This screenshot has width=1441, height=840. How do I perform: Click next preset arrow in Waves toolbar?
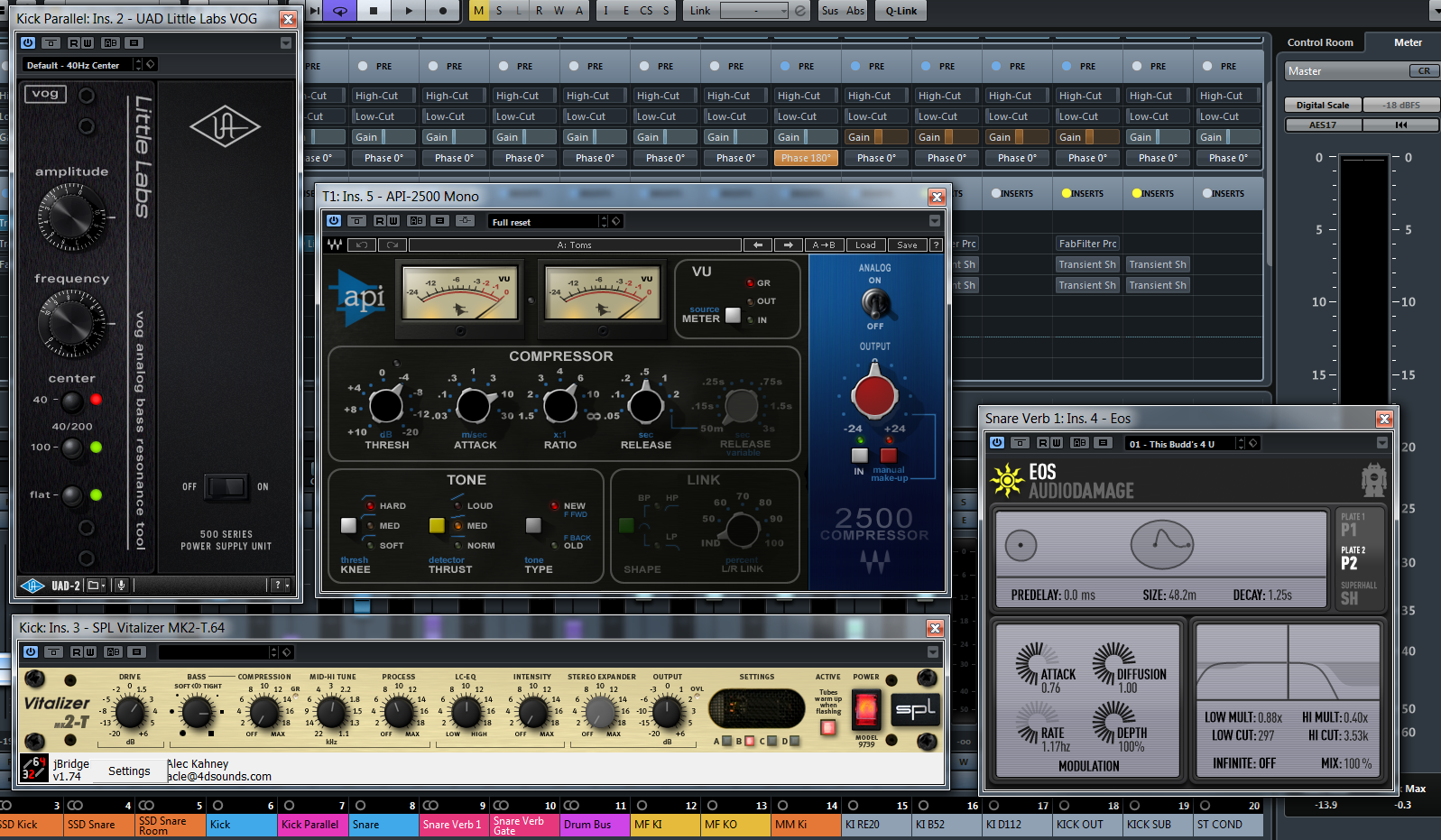(x=789, y=245)
